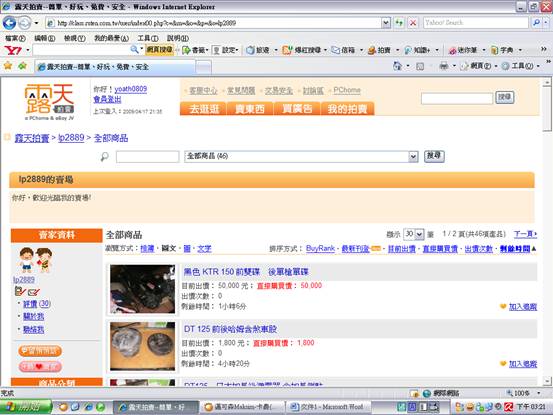This screenshot has width=553, height=415.
Task: Click the Yahoo toolbar auction icon
Action: (x=372, y=50)
